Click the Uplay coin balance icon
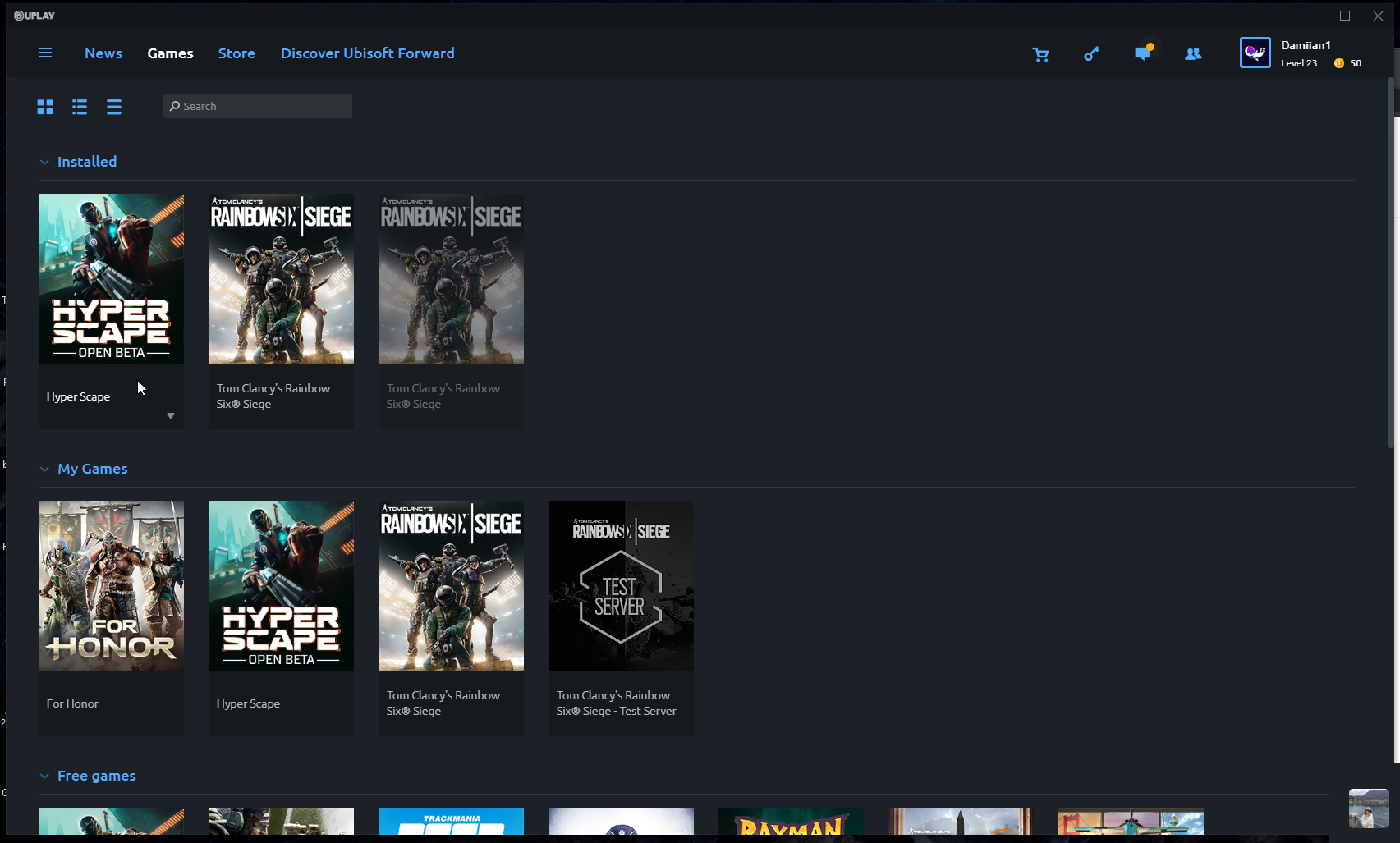1400x843 pixels. pyautogui.click(x=1339, y=63)
